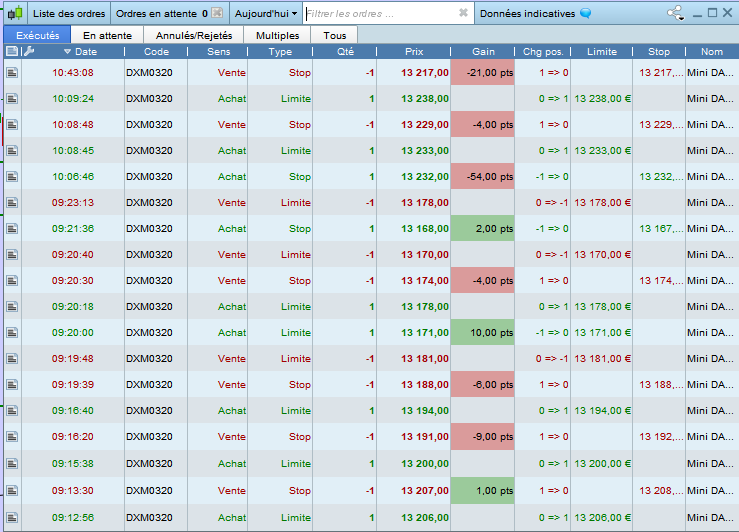This screenshot has height=532, width=739.
Task: Select the -9,00 pts gain cell
Action: point(483,436)
